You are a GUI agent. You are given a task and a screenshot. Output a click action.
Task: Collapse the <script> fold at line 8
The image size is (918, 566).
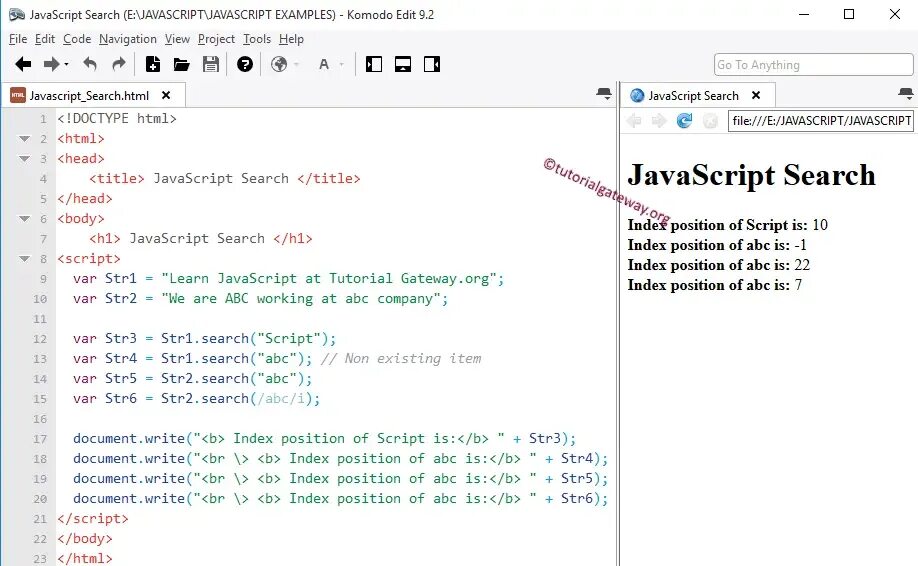coord(25,259)
